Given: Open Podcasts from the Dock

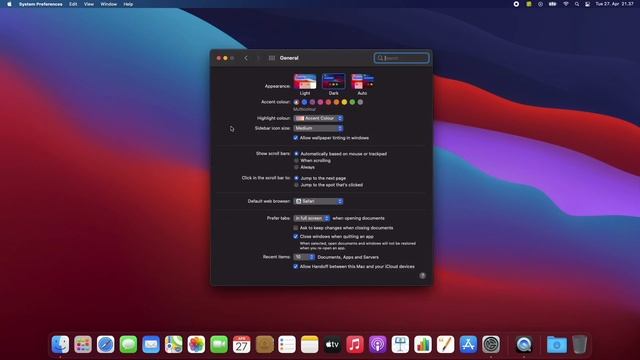Looking at the screenshot, I should coord(378,344).
